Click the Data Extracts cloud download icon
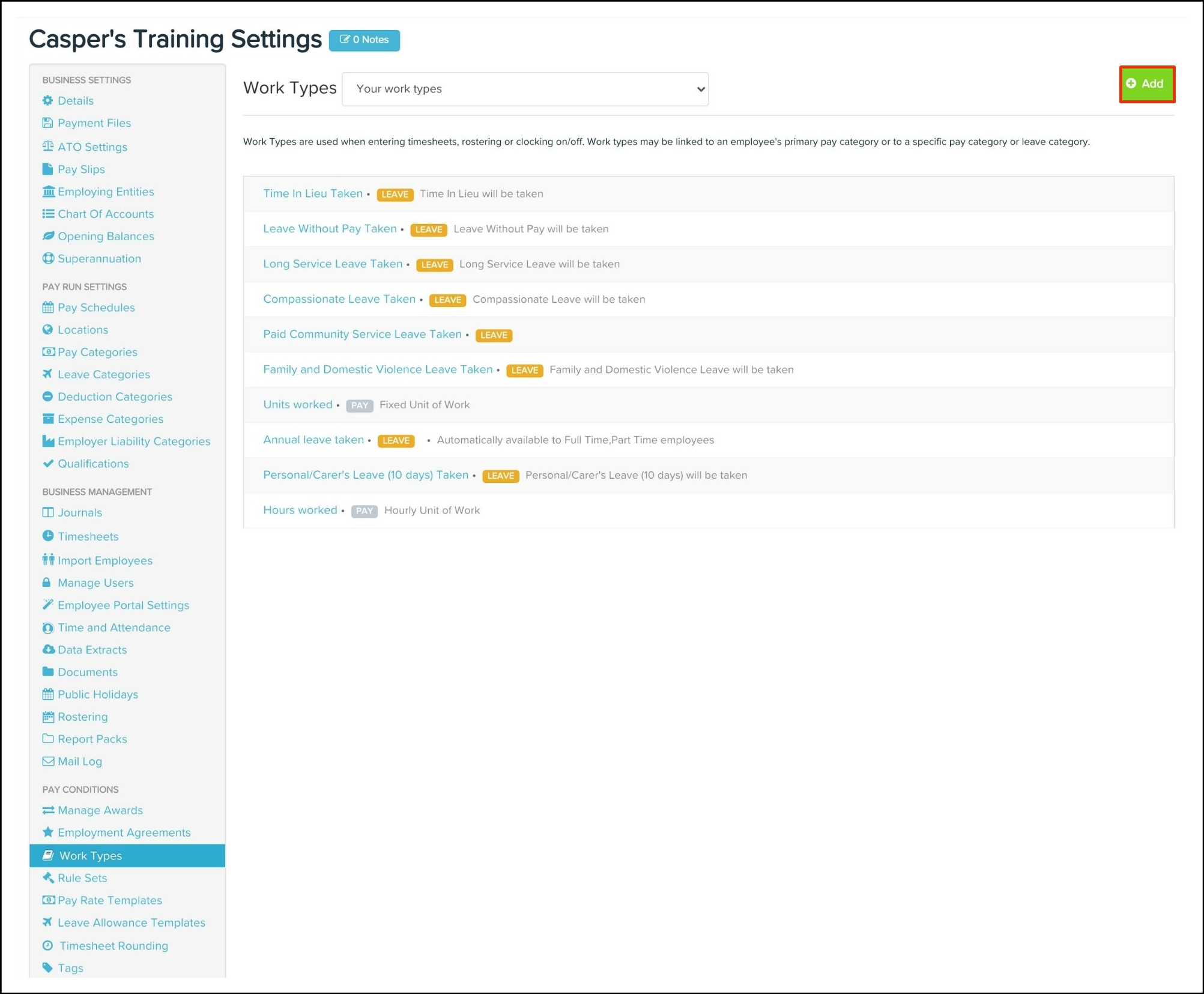 [48, 649]
